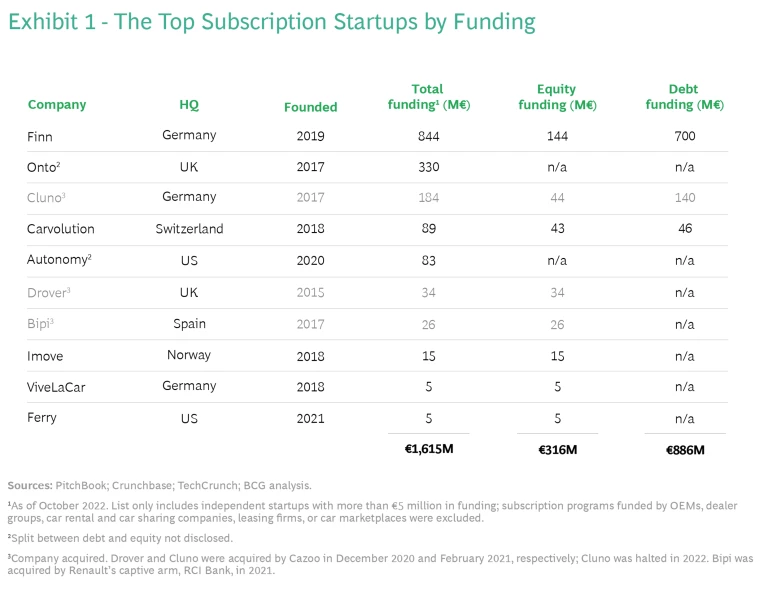The height and width of the screenshot is (604, 768).
Task: Select the Debt funding column header
Action: point(685,97)
